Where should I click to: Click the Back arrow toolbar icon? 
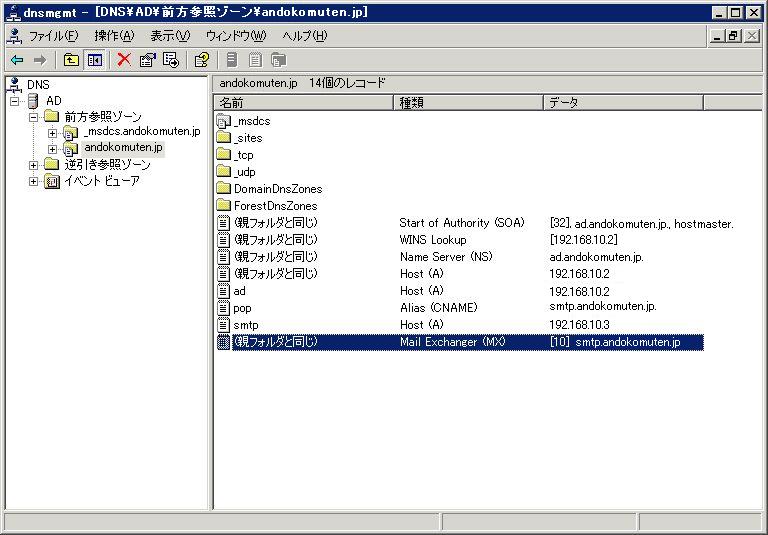pos(17,60)
